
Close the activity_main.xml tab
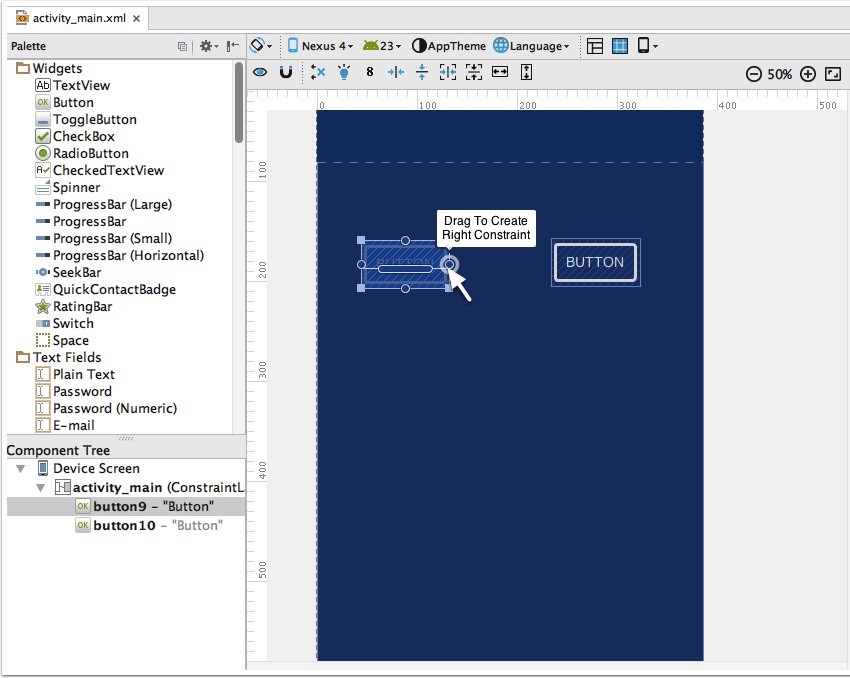coord(137,18)
